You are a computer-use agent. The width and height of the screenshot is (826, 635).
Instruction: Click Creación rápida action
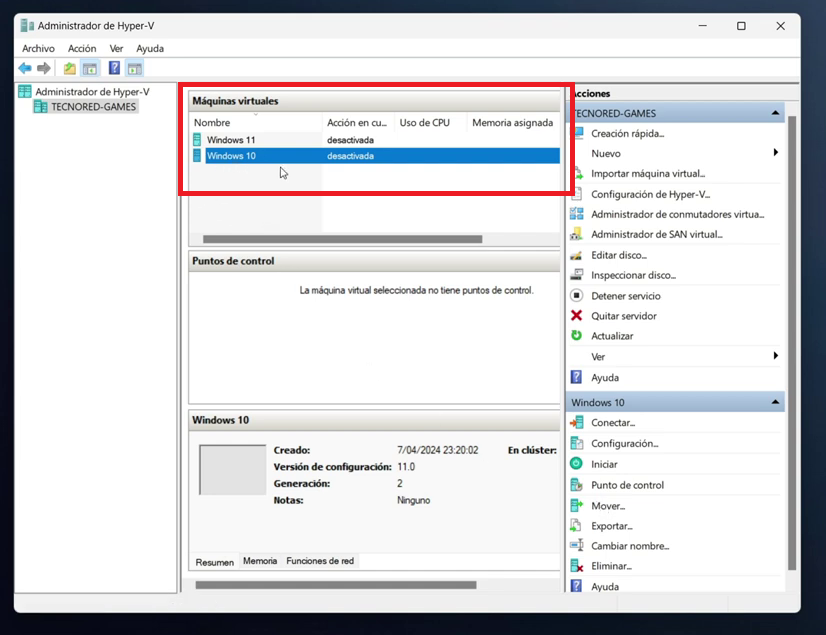coord(627,133)
